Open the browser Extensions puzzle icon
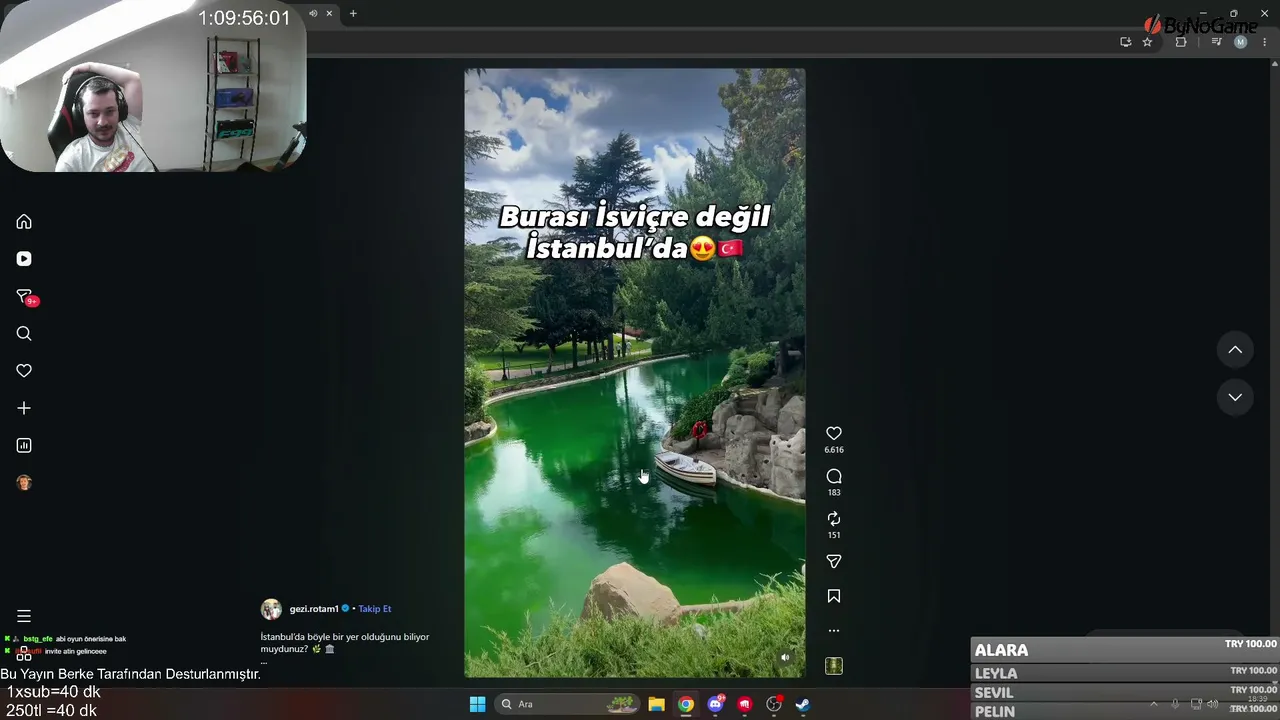The image size is (1280, 720). (1181, 42)
